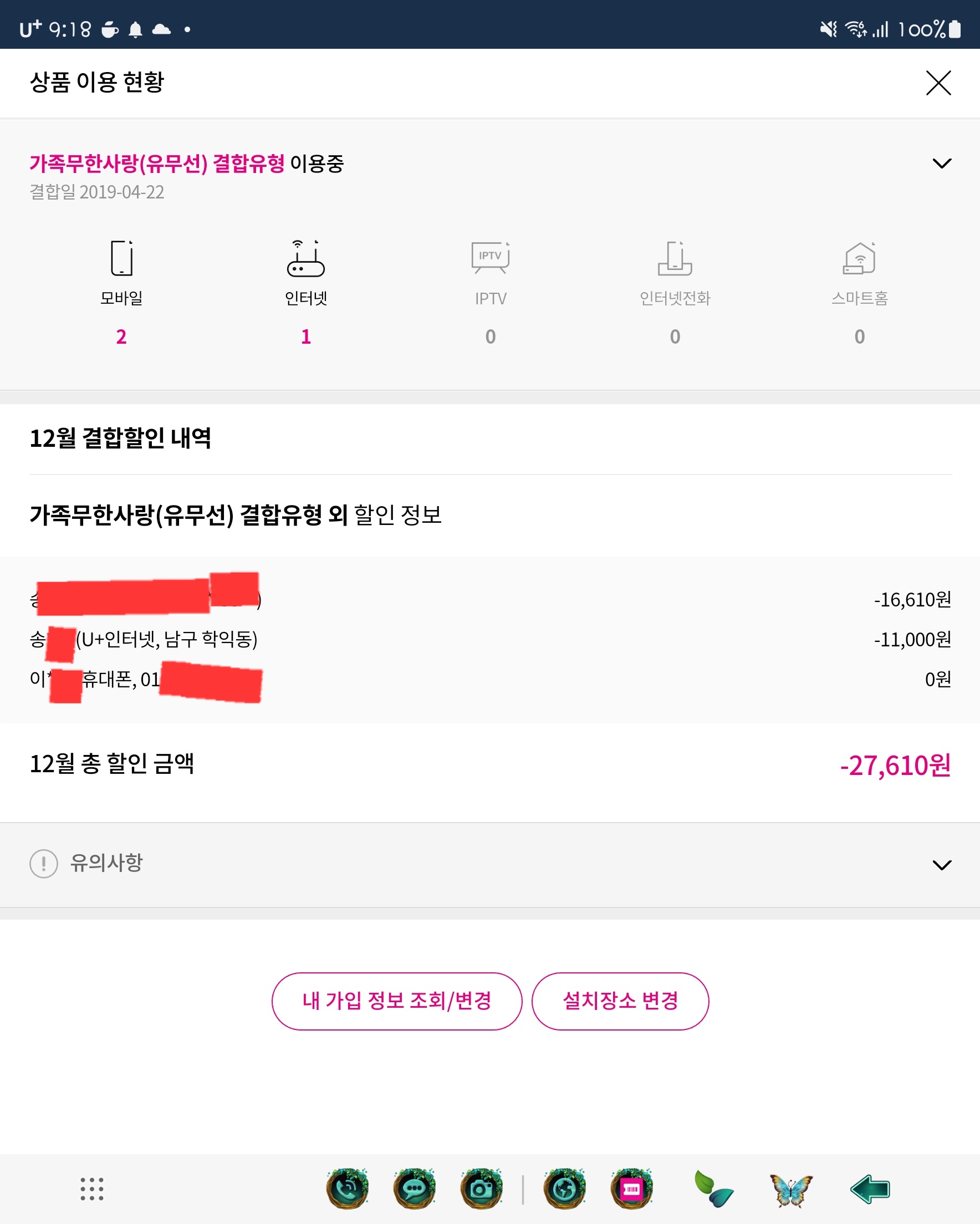Screen dimensions: 980x1224
Task: Launch the Phone app in the taskbar
Action: 348,1188
